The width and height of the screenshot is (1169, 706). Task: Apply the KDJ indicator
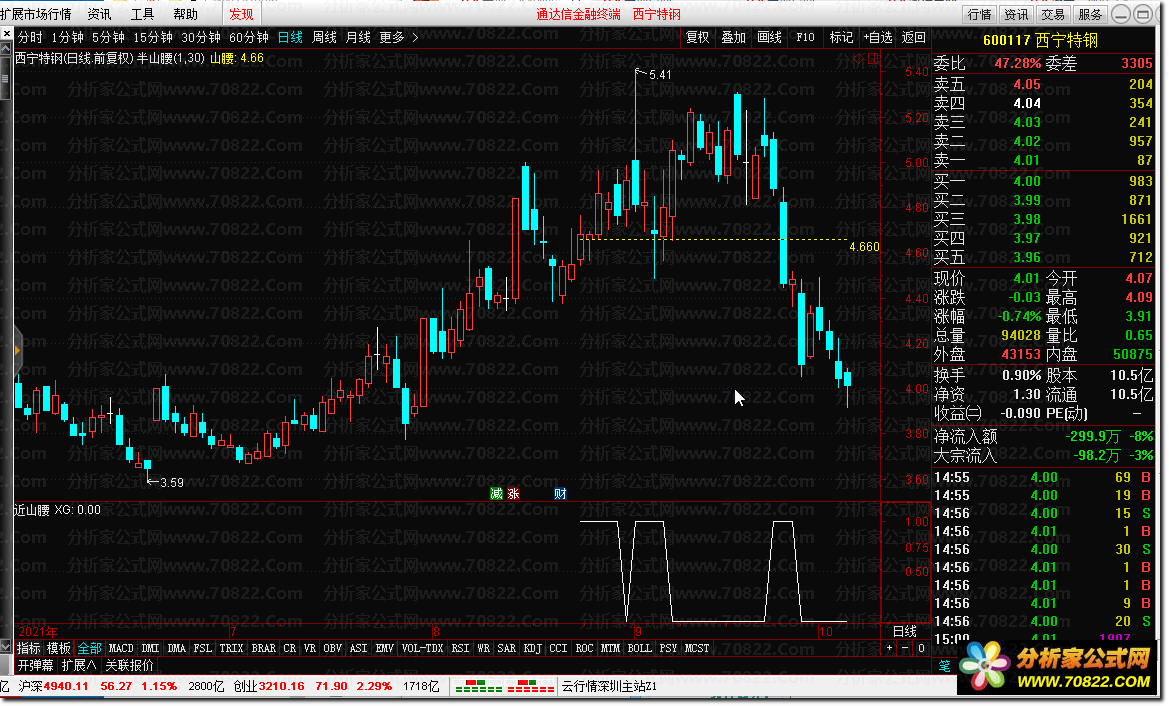[532, 648]
